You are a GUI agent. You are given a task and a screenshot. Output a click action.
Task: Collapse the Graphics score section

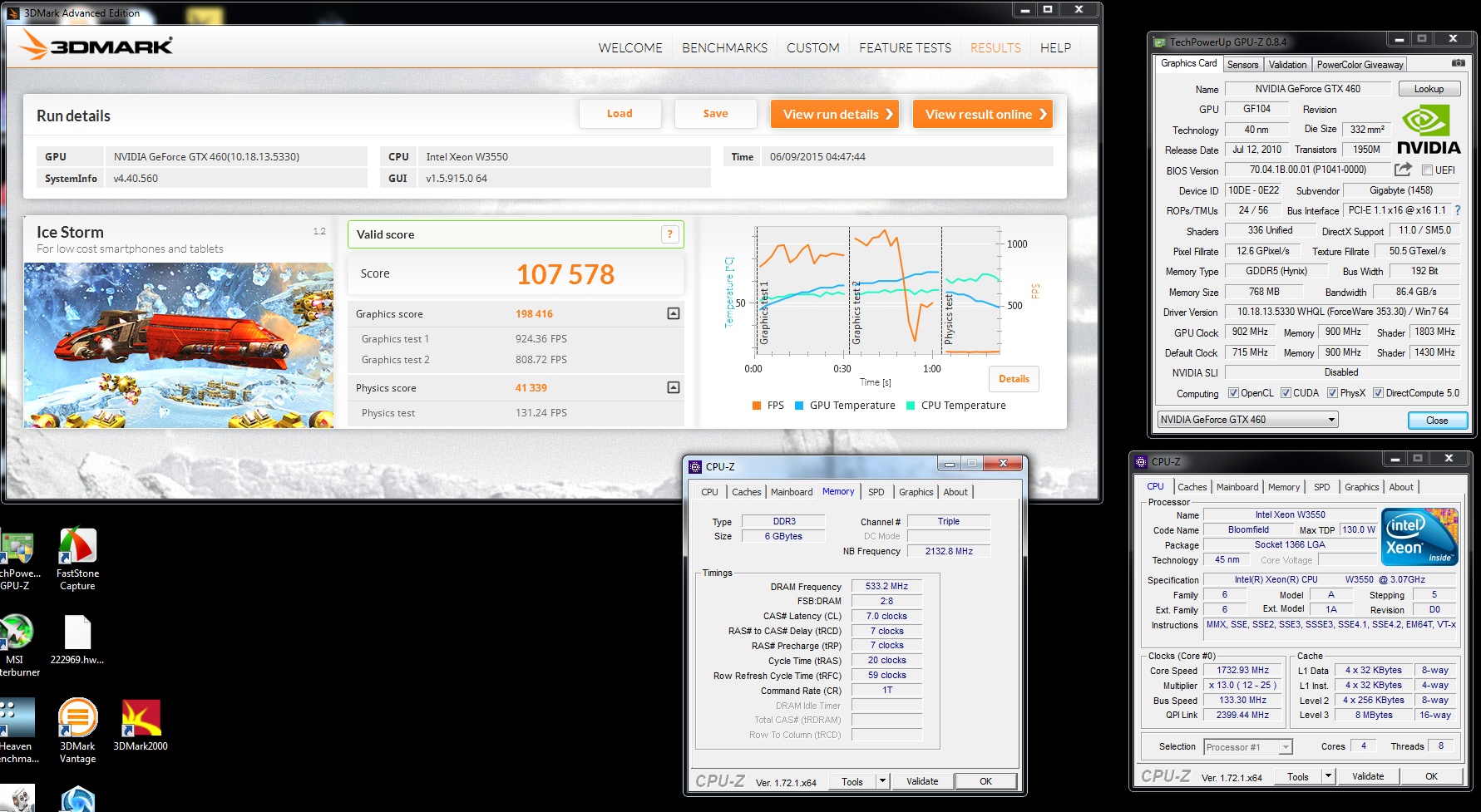pyautogui.click(x=674, y=313)
